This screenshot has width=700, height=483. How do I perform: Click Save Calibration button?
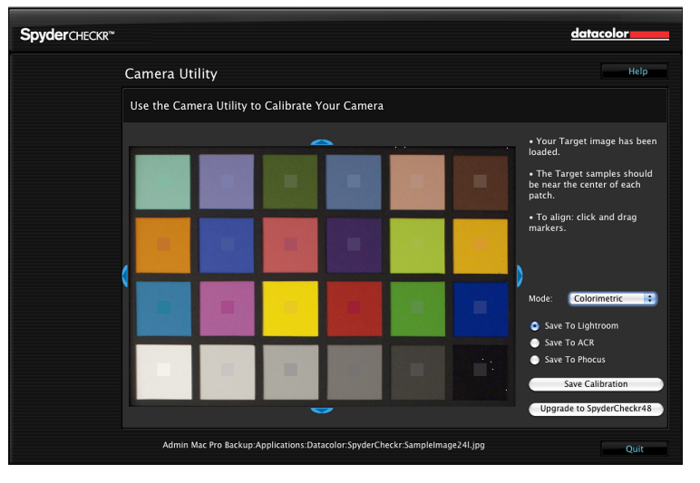[596, 384]
